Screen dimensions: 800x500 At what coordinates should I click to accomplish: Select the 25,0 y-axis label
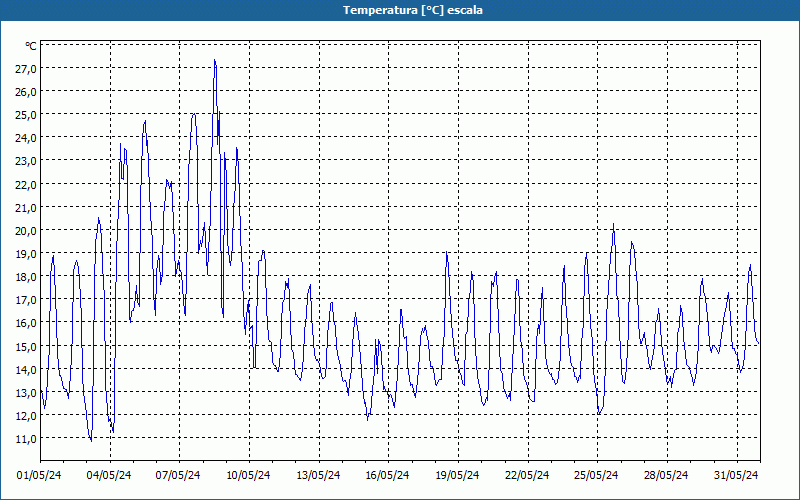point(26,115)
